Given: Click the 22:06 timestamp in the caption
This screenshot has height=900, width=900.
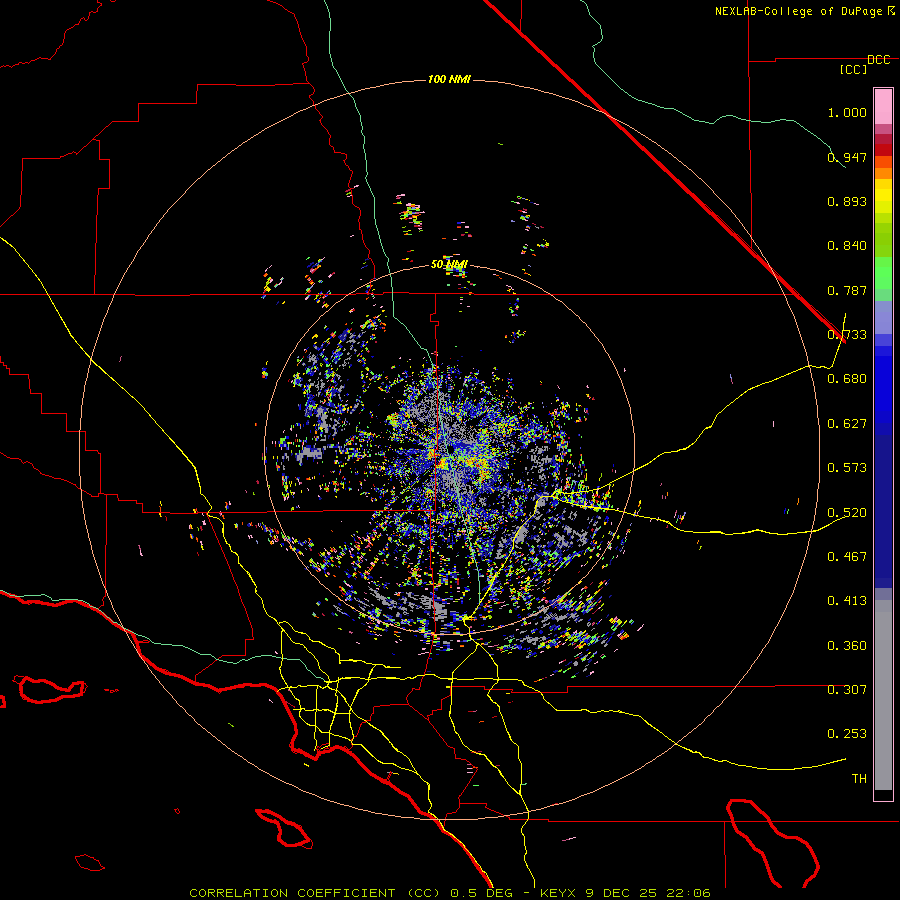Looking at the screenshot, I should click(x=688, y=893).
